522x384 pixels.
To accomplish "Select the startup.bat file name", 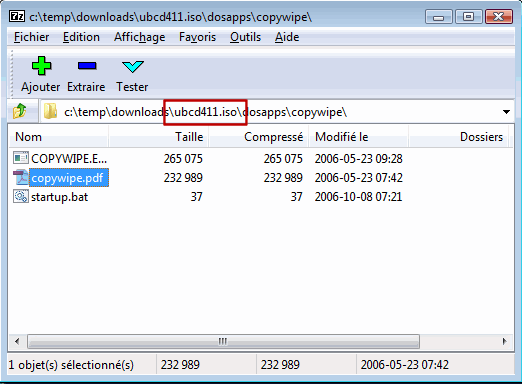I will [x=60, y=197].
